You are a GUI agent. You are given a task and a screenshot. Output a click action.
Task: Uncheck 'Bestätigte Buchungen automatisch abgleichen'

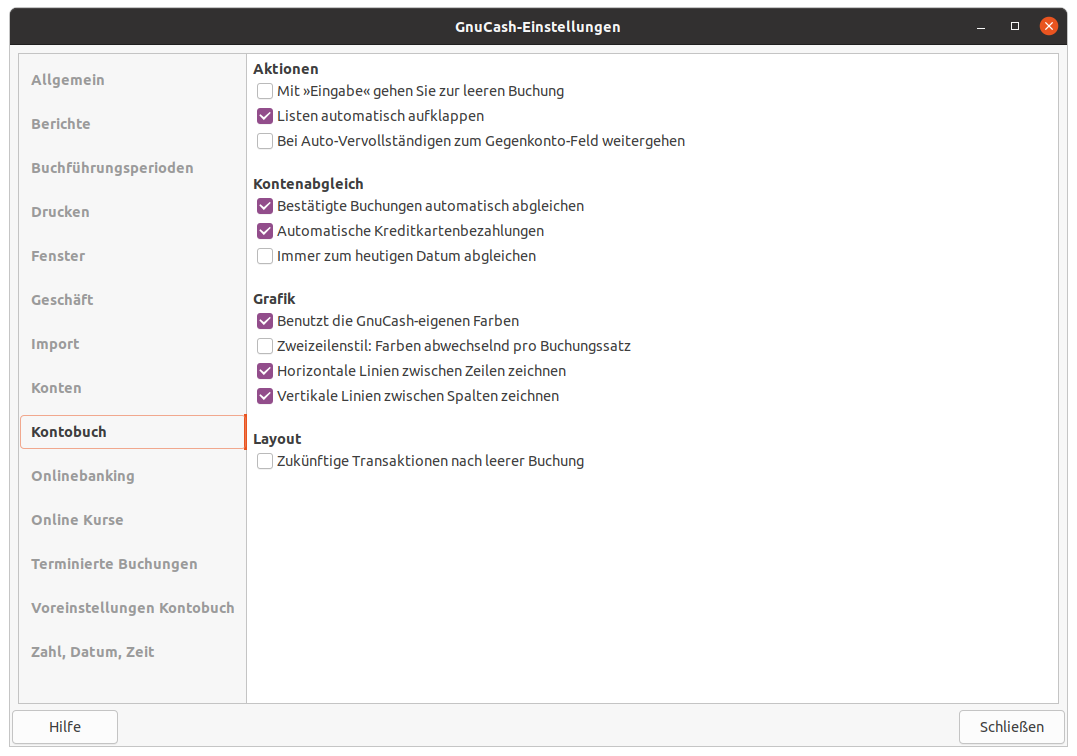click(265, 206)
